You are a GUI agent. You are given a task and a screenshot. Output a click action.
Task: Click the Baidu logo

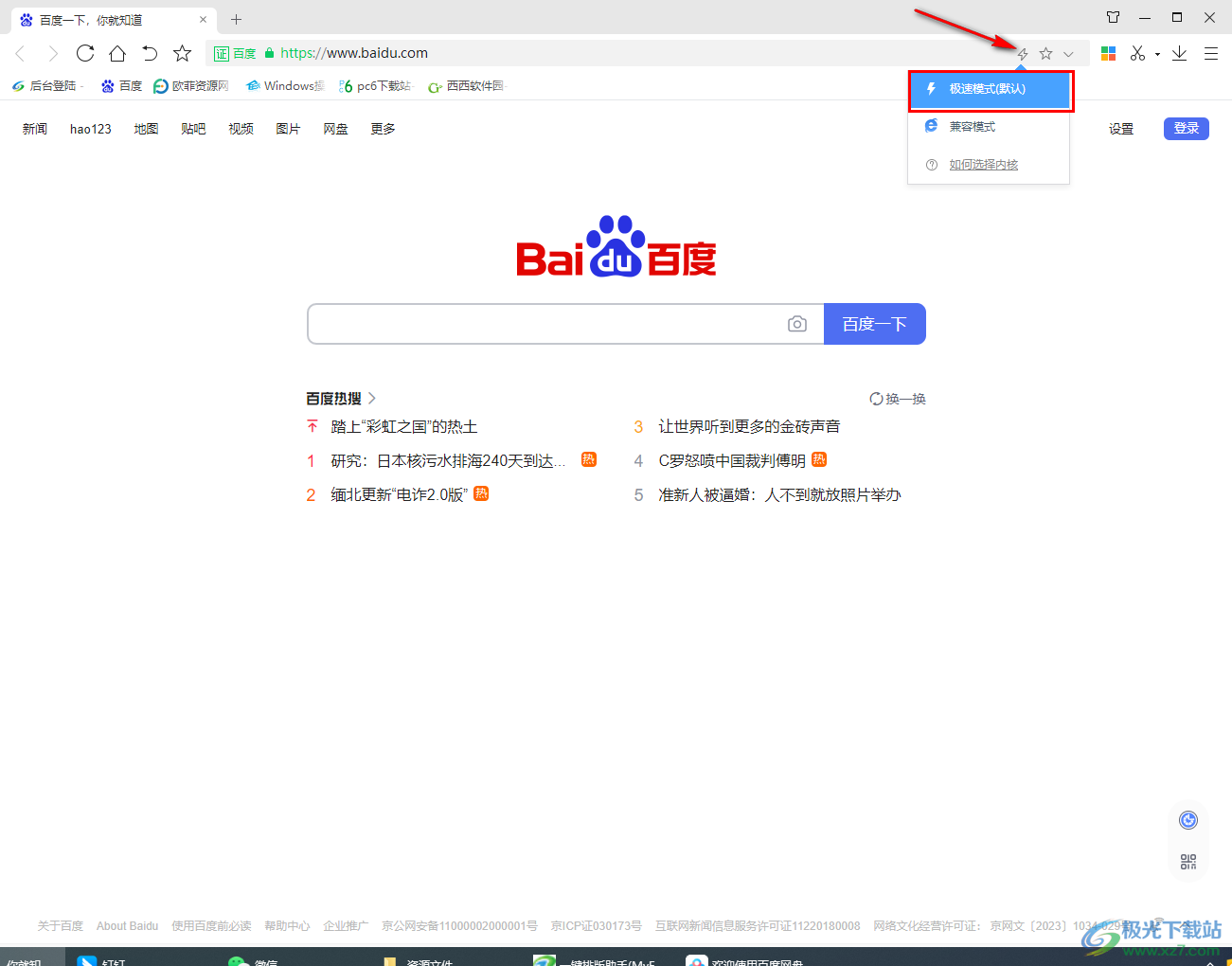click(616, 246)
